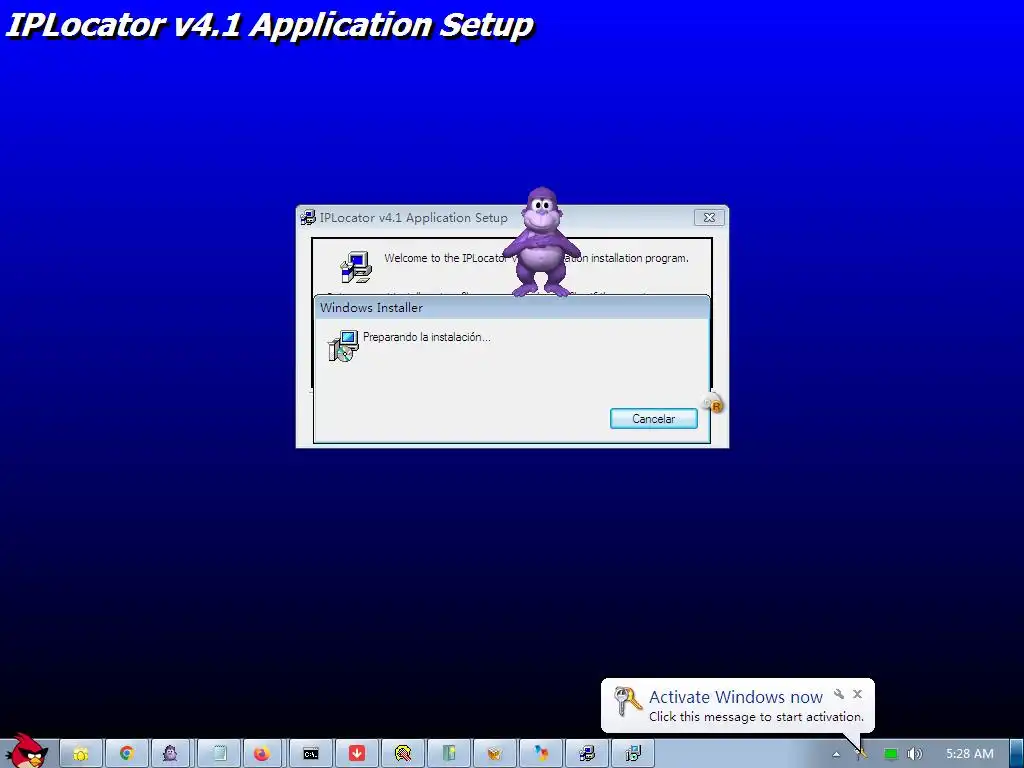Click the activation keys tray icon
The width and height of the screenshot is (1024, 768).
(863, 754)
